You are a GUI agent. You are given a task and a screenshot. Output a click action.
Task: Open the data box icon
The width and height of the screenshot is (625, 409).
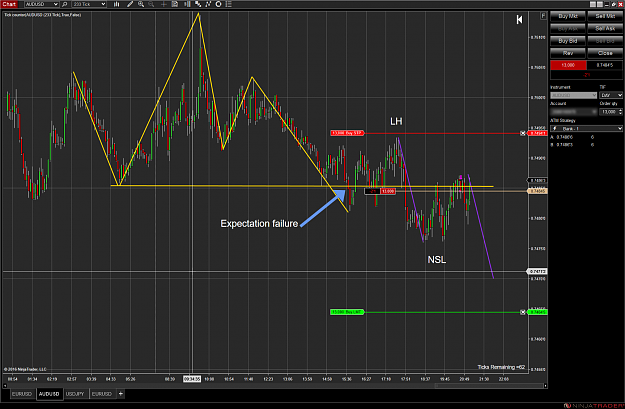(175, 4)
